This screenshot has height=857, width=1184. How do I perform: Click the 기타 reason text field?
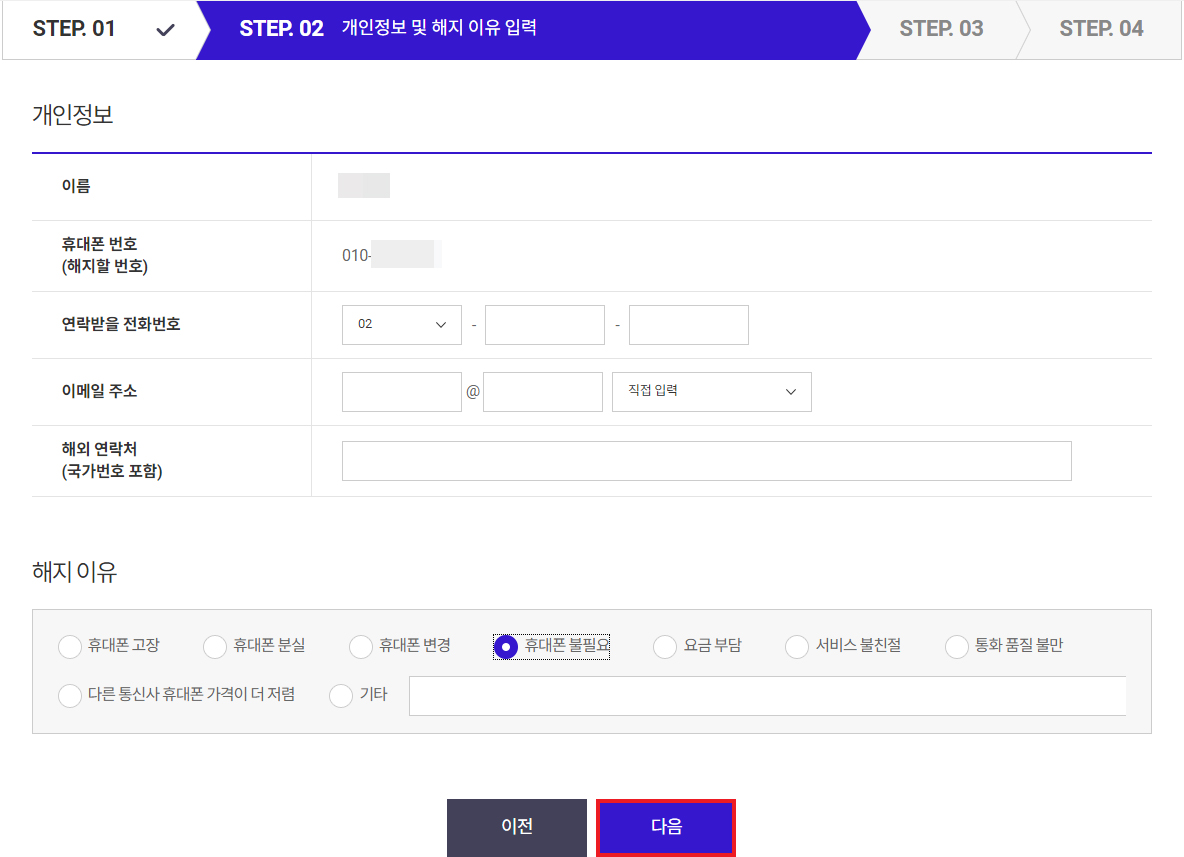[767, 695]
